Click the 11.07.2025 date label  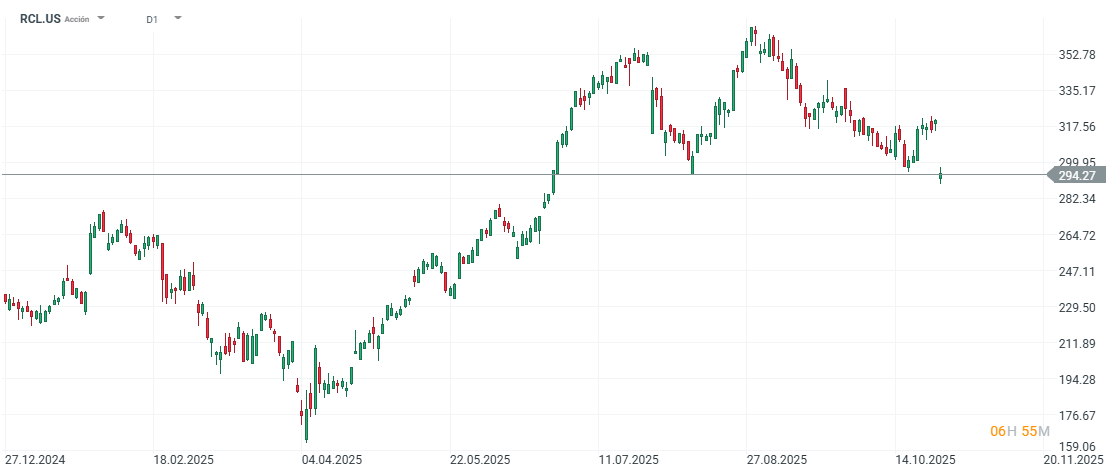(628, 460)
